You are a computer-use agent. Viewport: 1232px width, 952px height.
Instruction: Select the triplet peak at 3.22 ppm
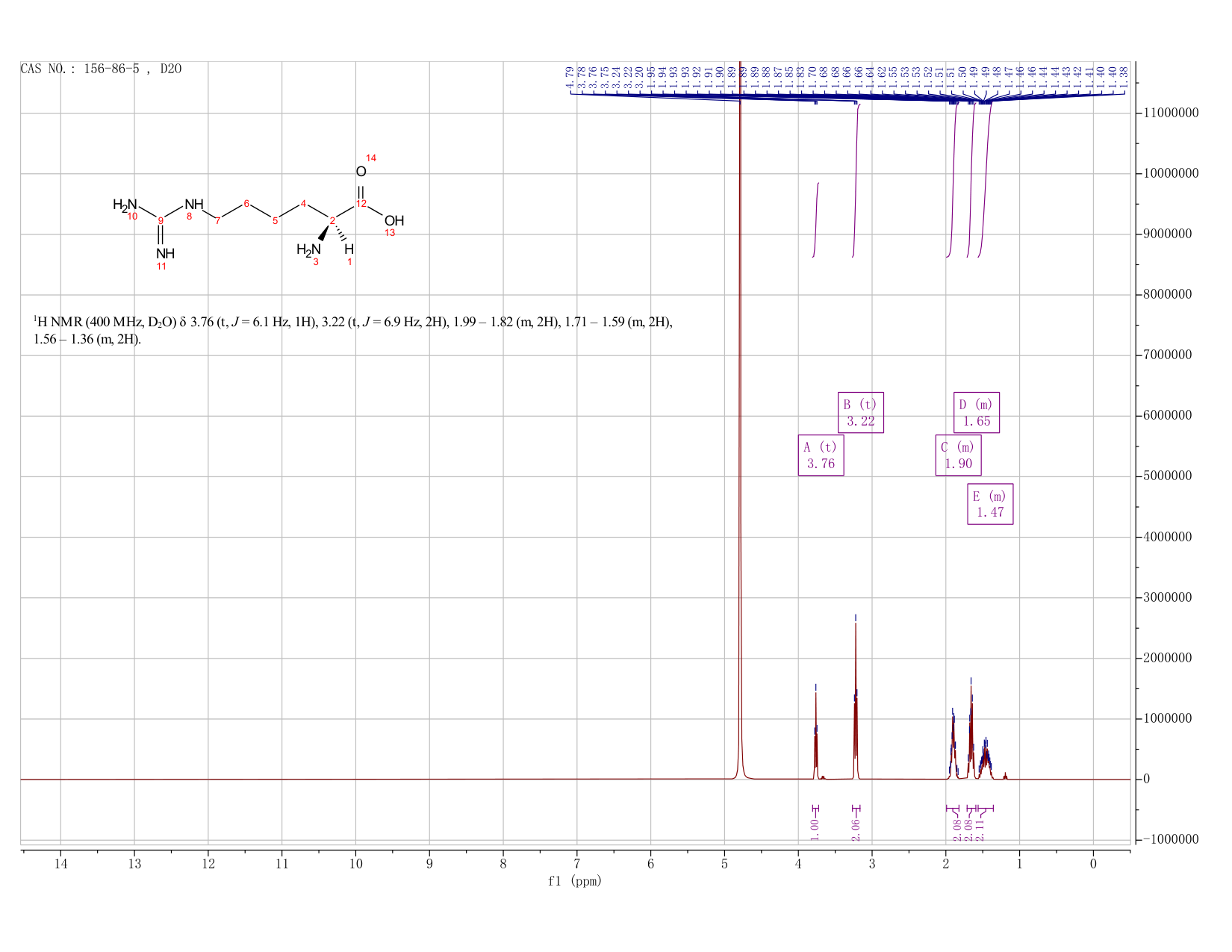[856, 698]
